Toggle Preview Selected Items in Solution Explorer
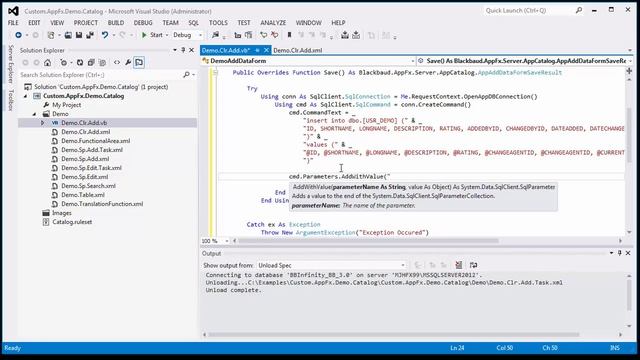The height and width of the screenshot is (360, 640). coord(139,62)
